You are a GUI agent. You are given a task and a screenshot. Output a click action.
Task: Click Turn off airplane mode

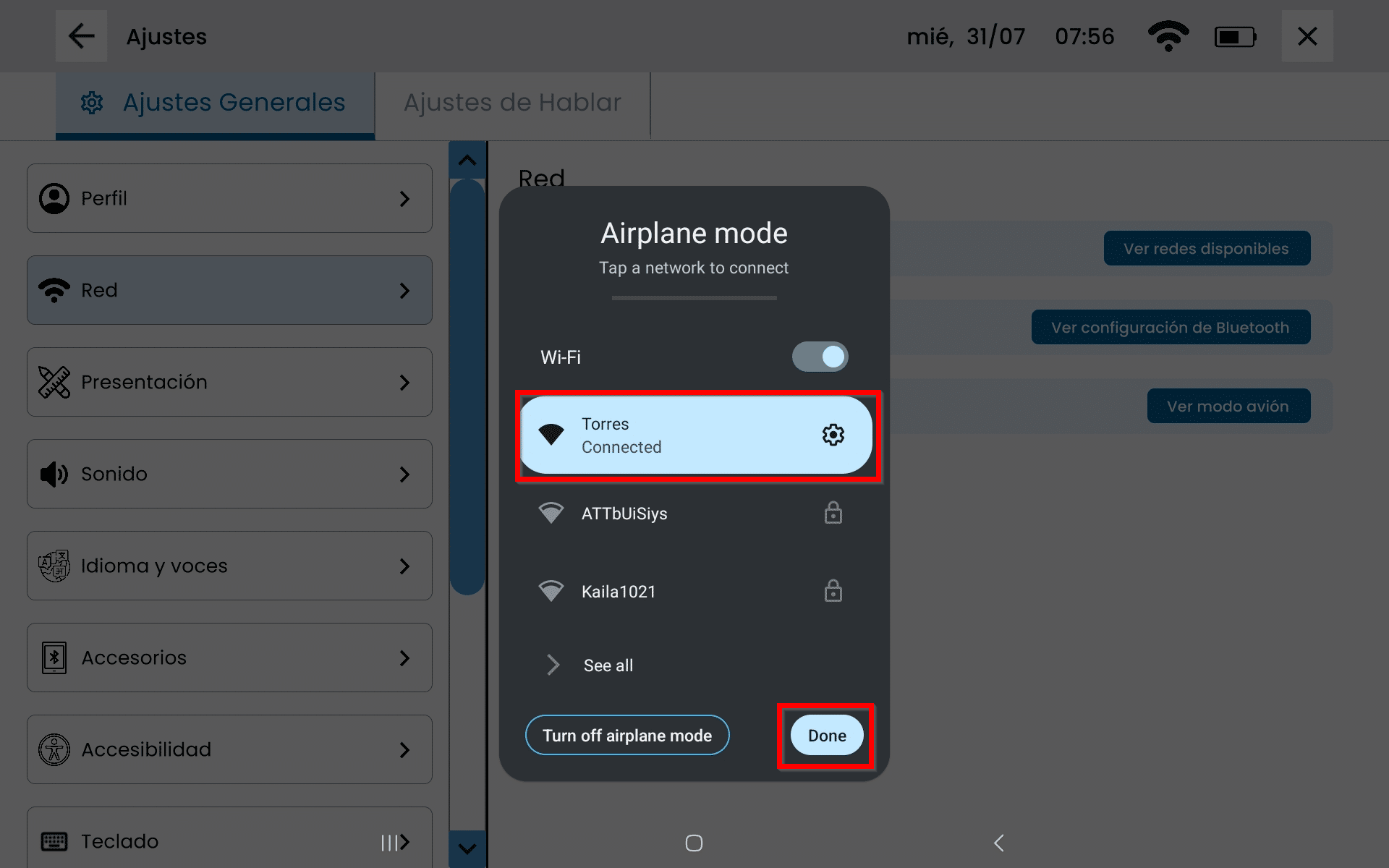click(627, 735)
